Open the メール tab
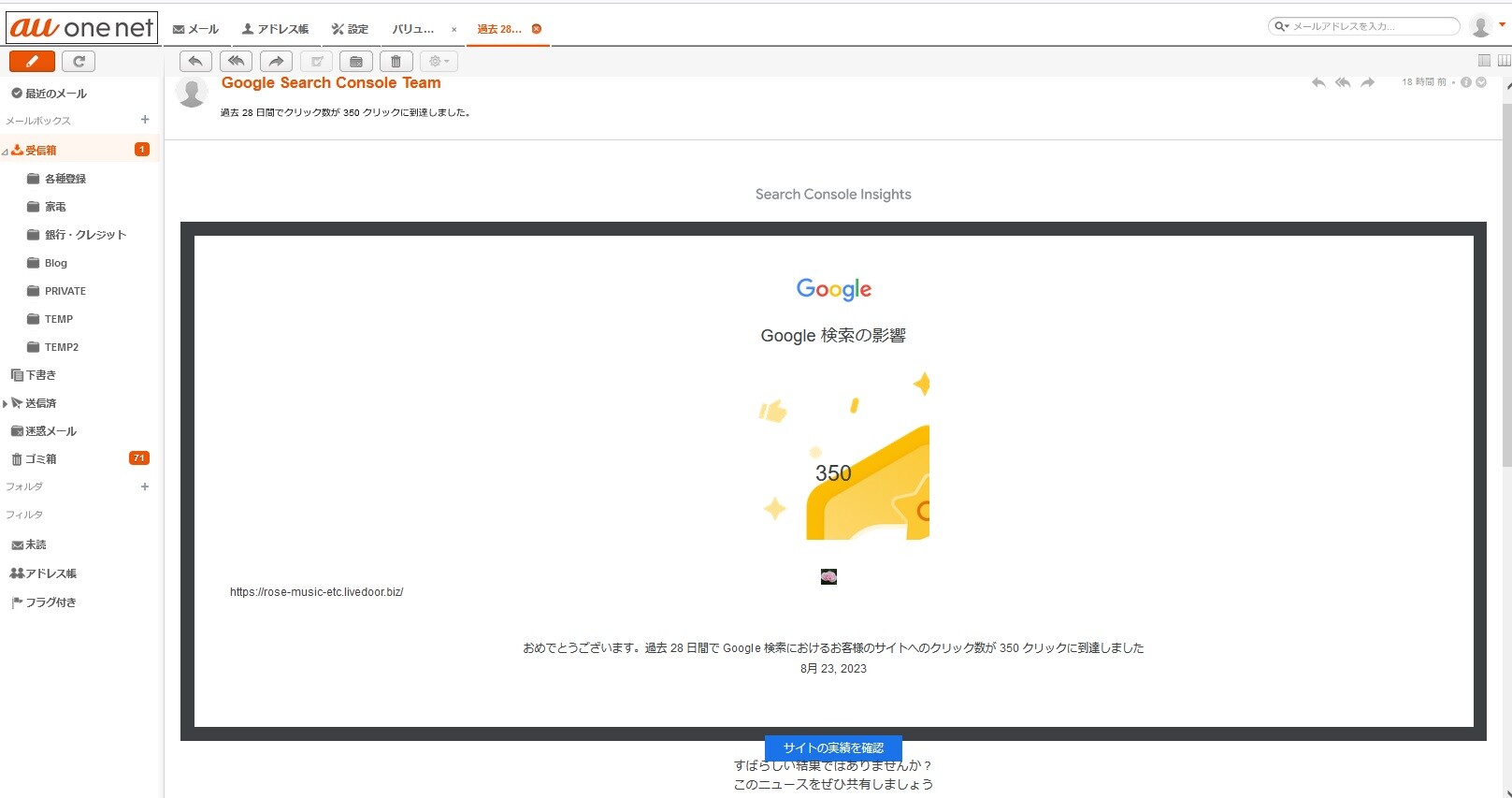1512x798 pixels. tap(196, 29)
